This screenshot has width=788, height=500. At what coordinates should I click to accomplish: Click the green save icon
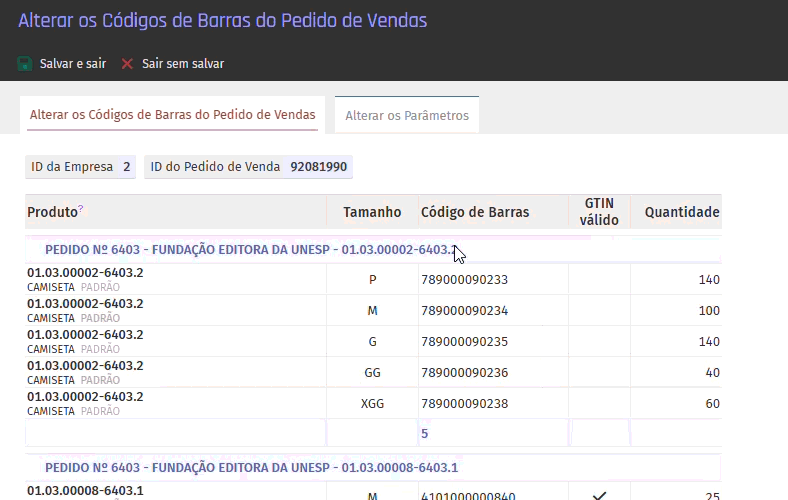[x=25, y=64]
